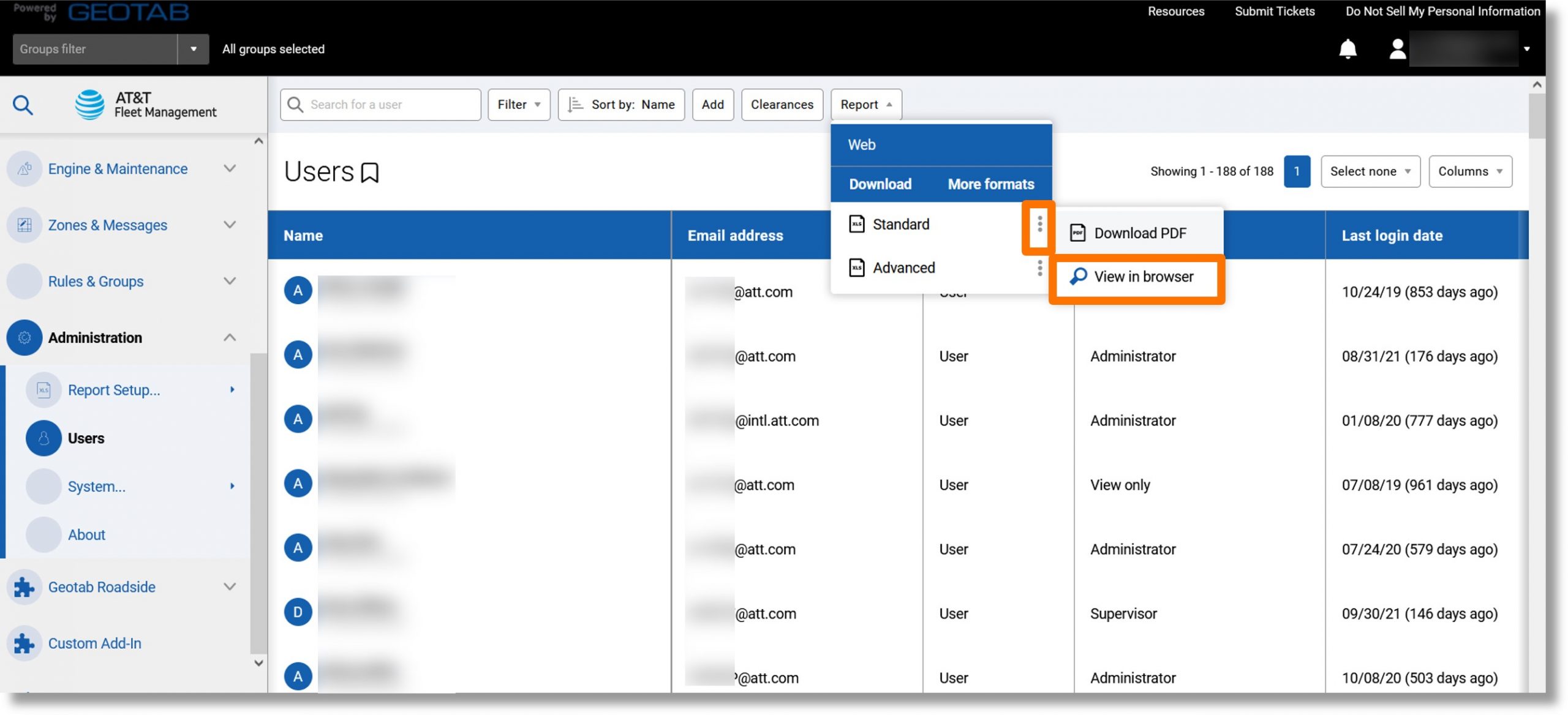Expand the user account dropdown arrow
Viewport: 1568px width, 715px height.
(1527, 48)
